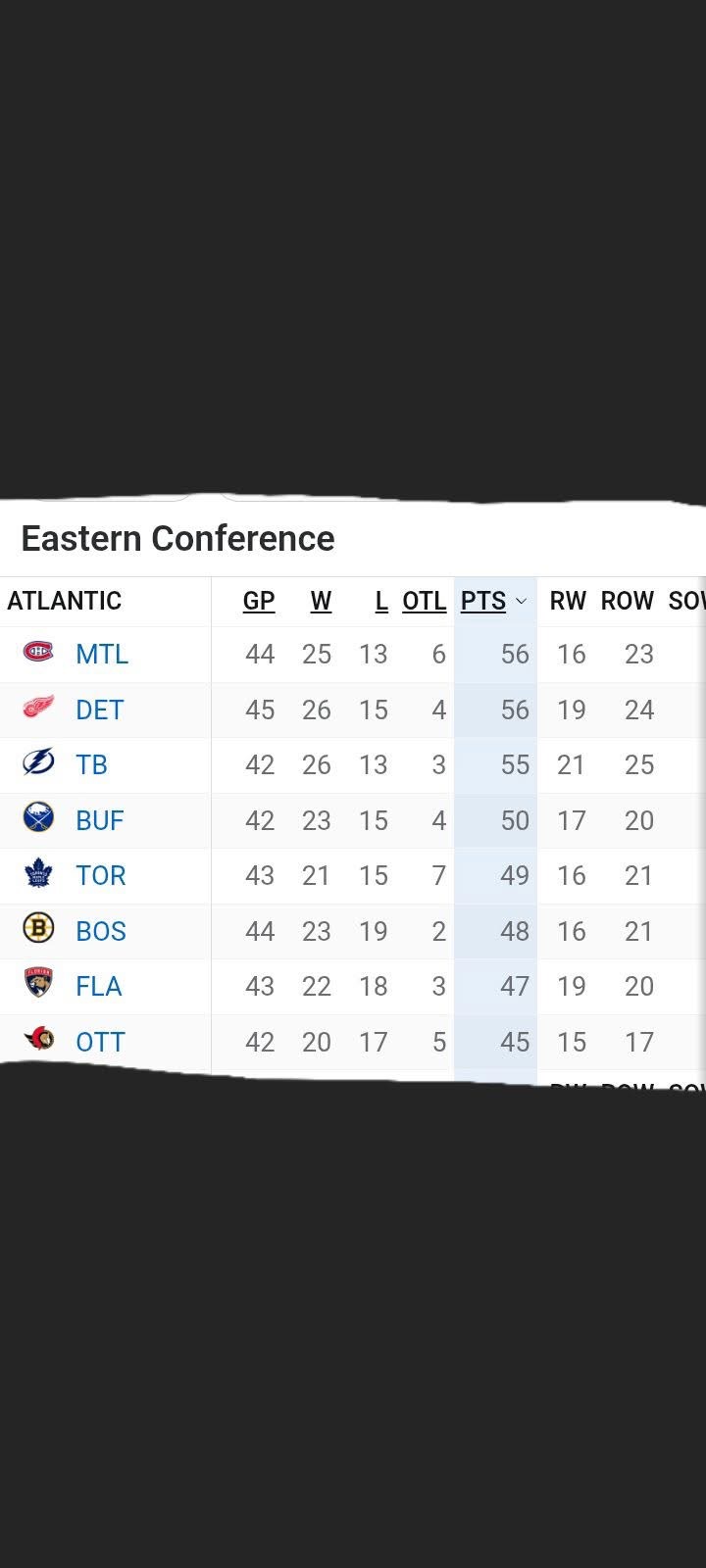The height and width of the screenshot is (1568, 706).
Task: Click the Ottawa Senators logo icon
Action: (38, 1040)
